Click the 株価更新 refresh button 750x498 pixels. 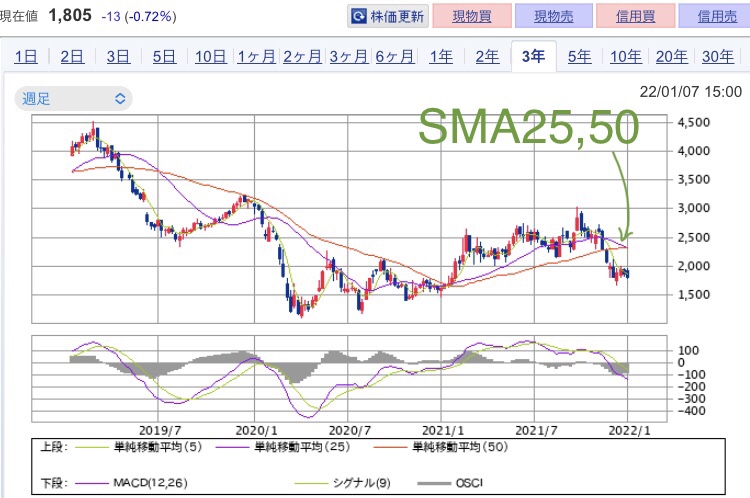(x=388, y=17)
